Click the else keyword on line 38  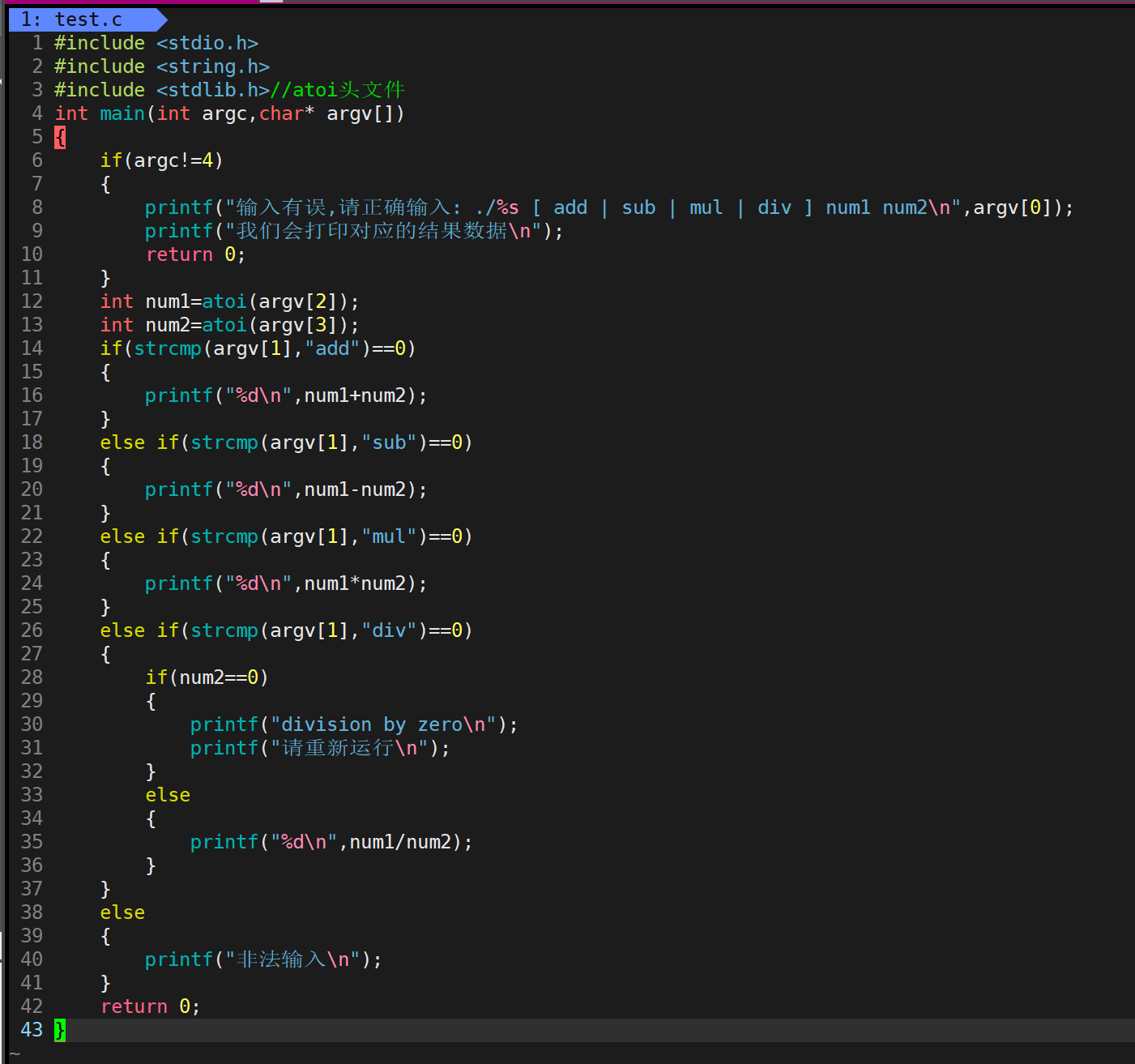(x=122, y=912)
